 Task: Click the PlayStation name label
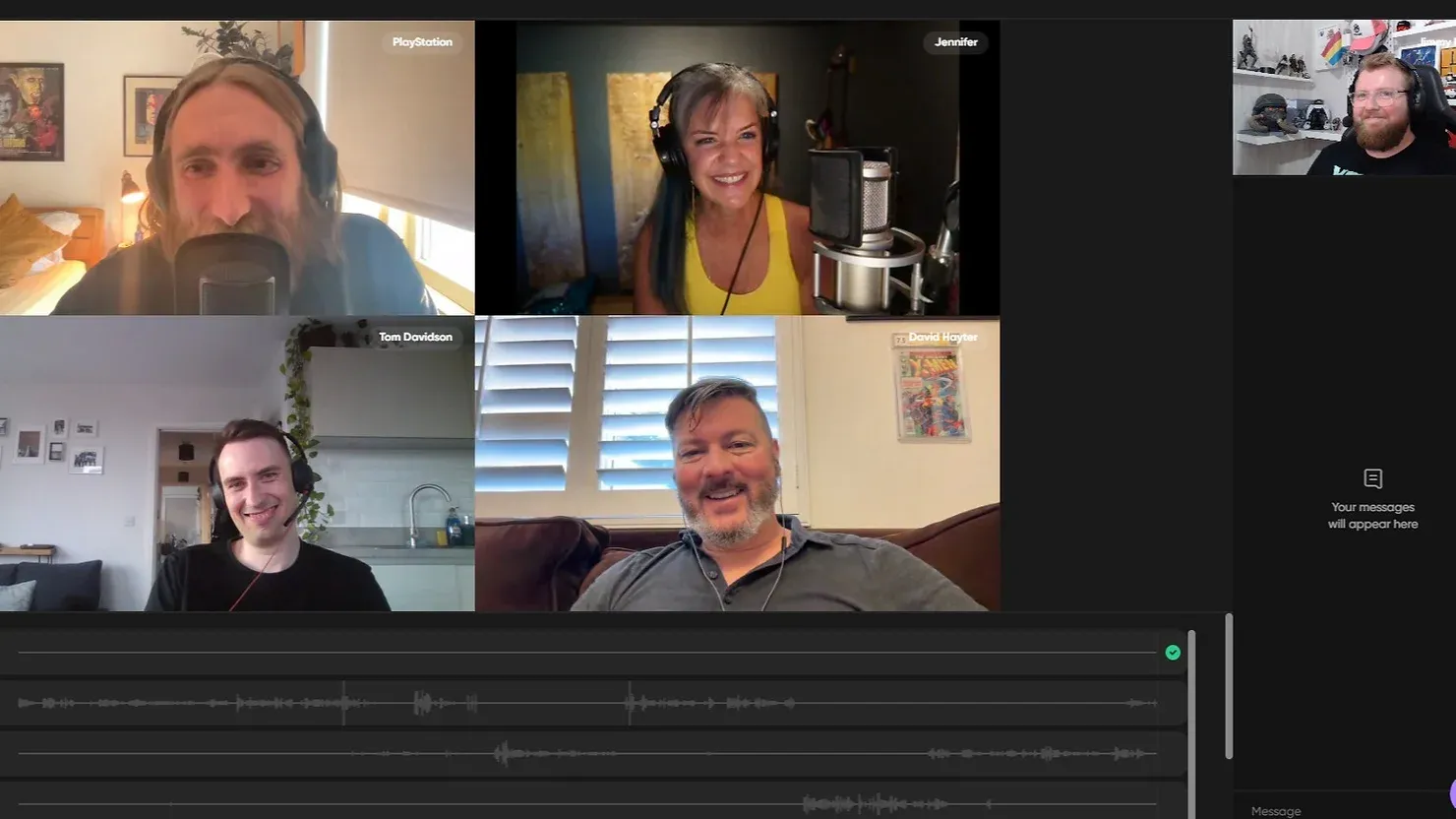(422, 42)
